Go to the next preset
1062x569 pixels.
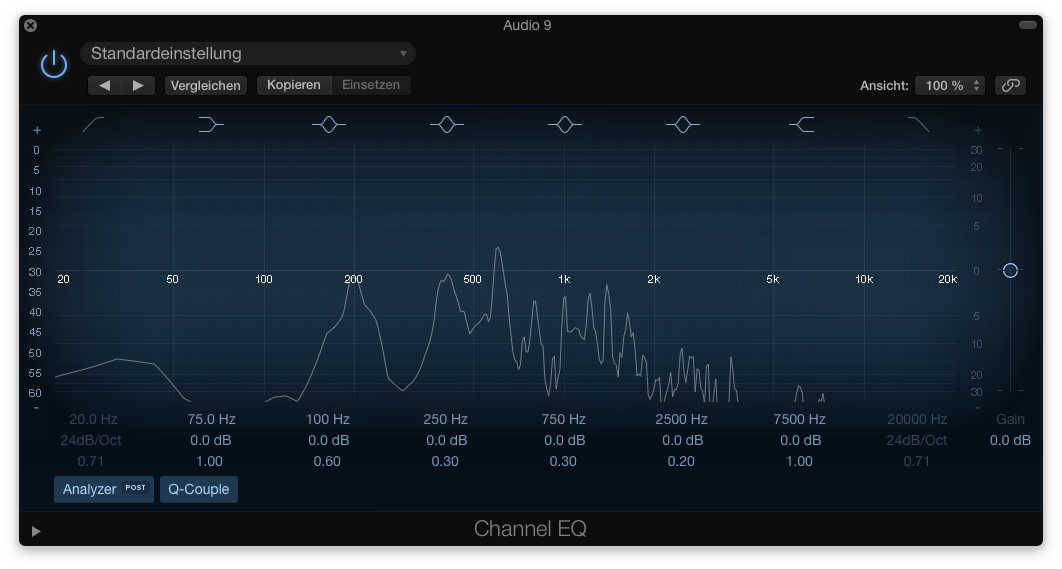(138, 85)
